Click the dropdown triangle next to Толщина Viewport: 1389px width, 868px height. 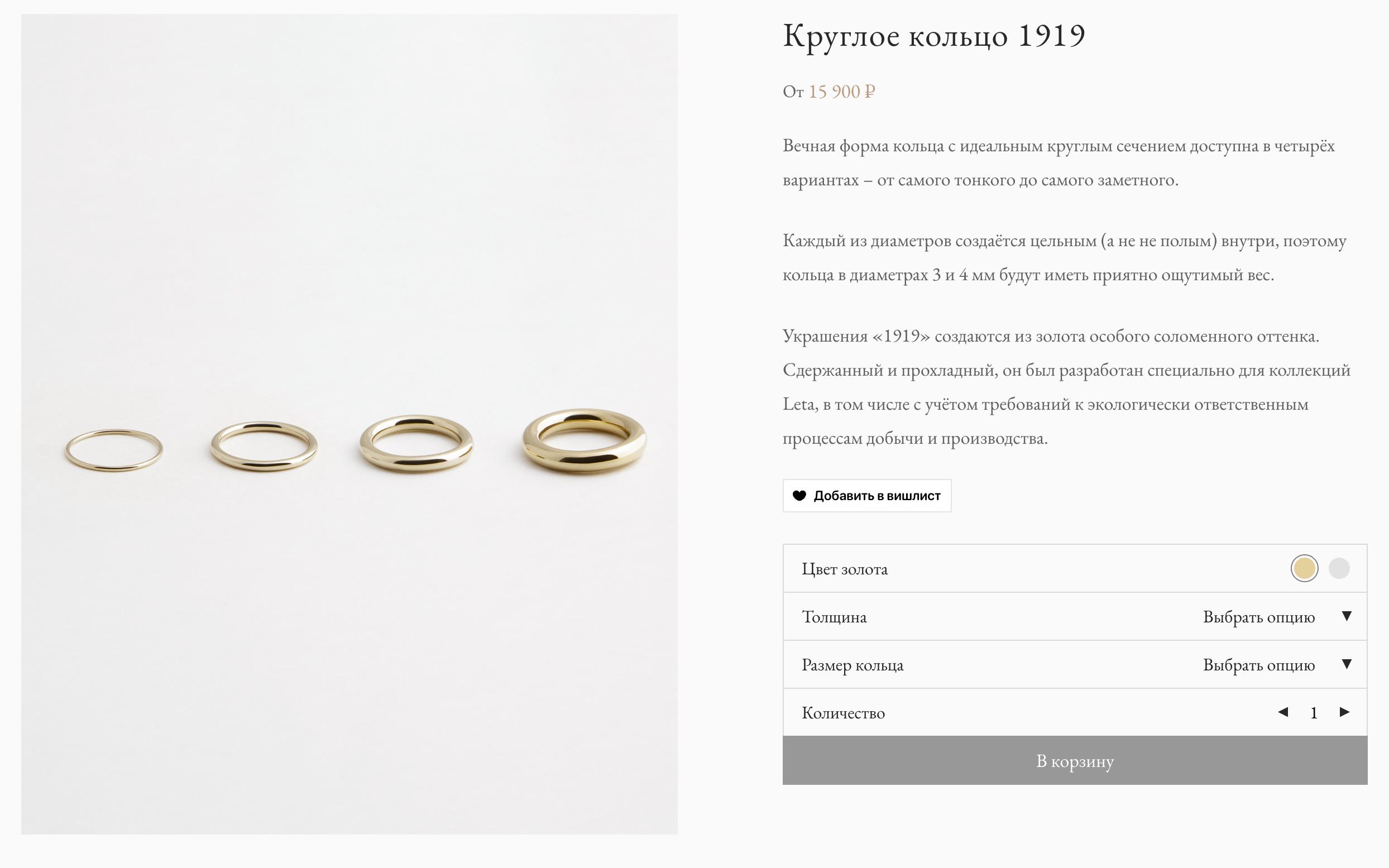[x=1347, y=617]
